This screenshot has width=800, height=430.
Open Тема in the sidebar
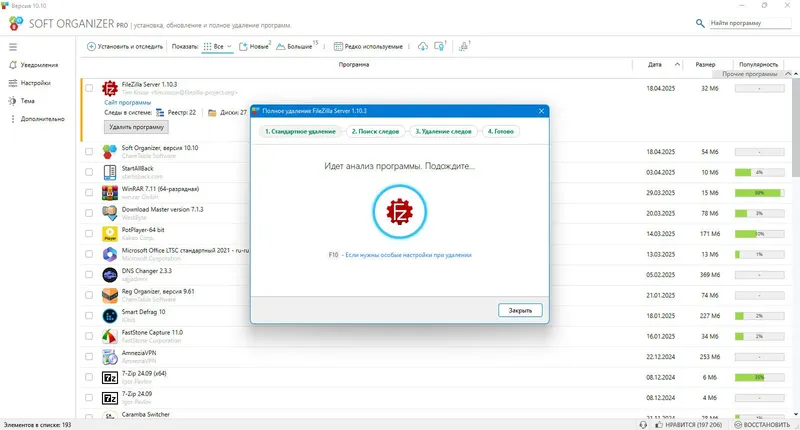point(22,101)
